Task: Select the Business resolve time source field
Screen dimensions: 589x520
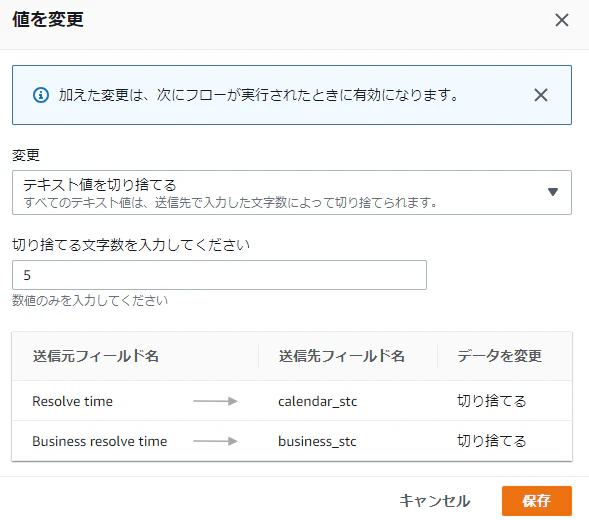Action: click(100, 441)
